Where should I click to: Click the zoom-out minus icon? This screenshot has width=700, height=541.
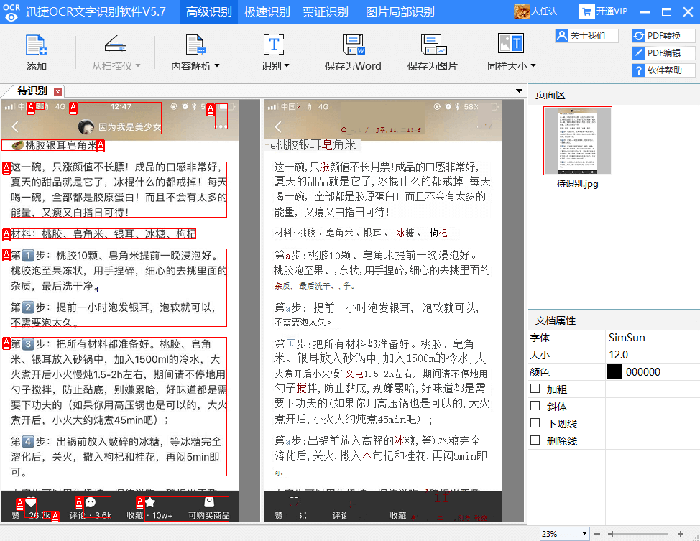point(595,533)
